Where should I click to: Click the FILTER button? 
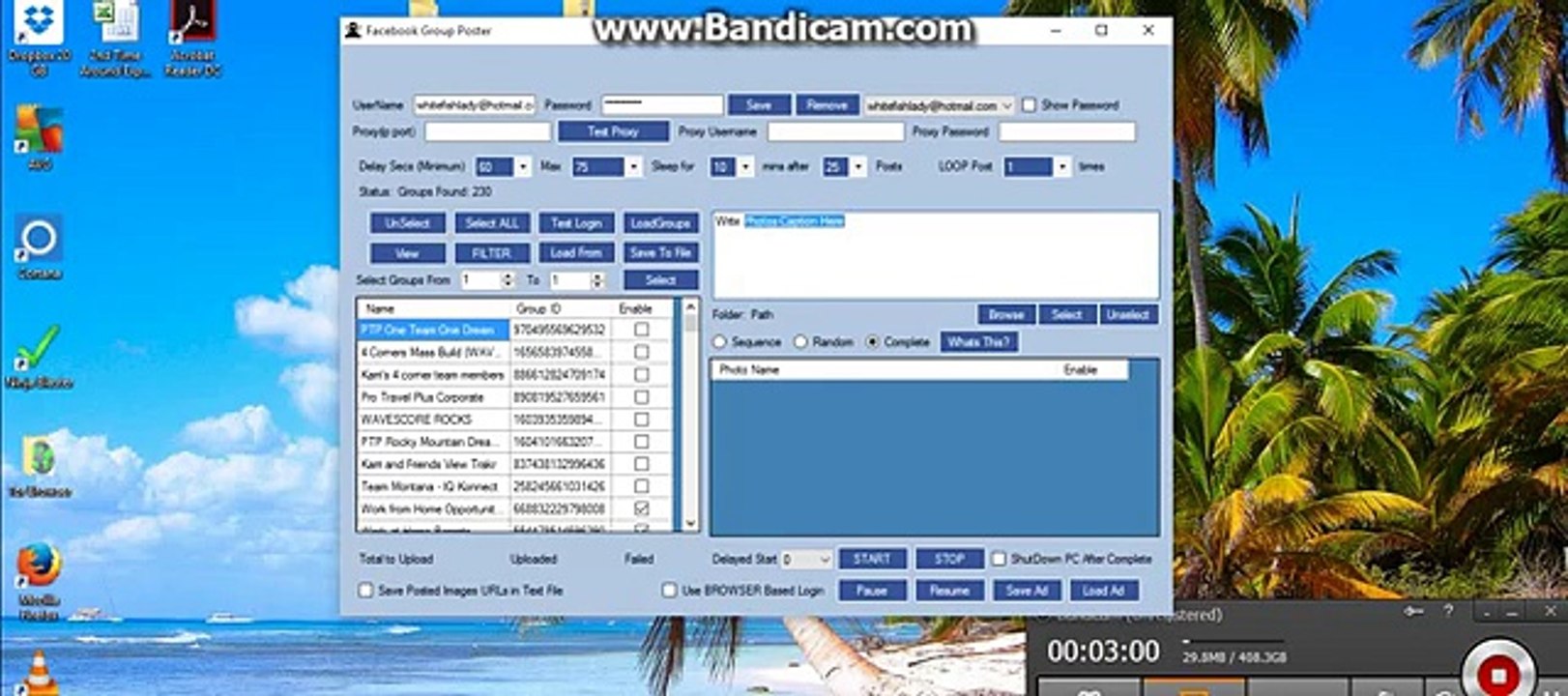coord(492,253)
